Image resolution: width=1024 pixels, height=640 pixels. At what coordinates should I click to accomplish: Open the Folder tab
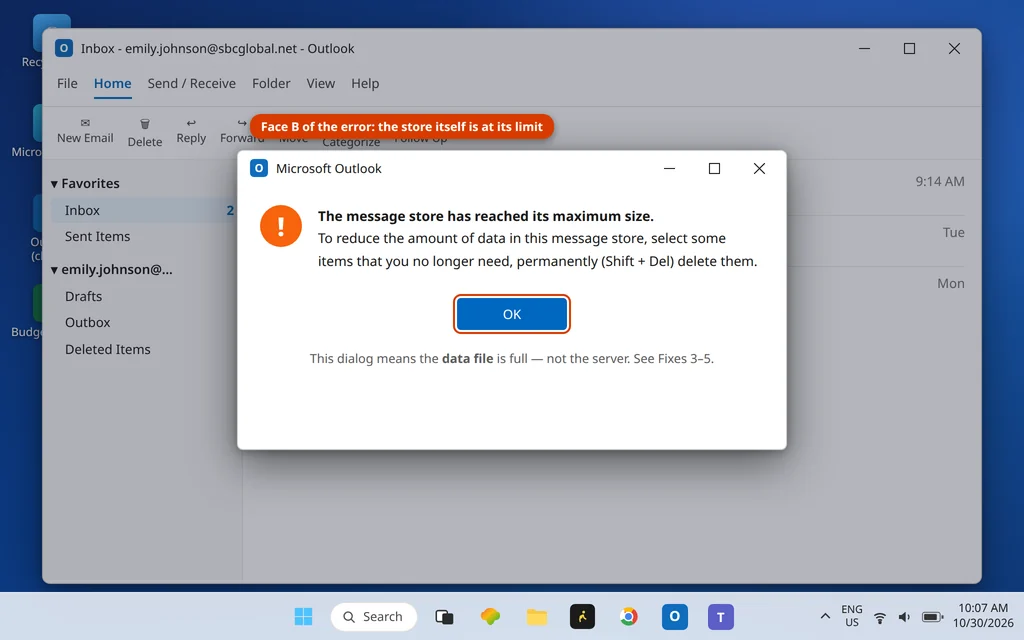(271, 84)
